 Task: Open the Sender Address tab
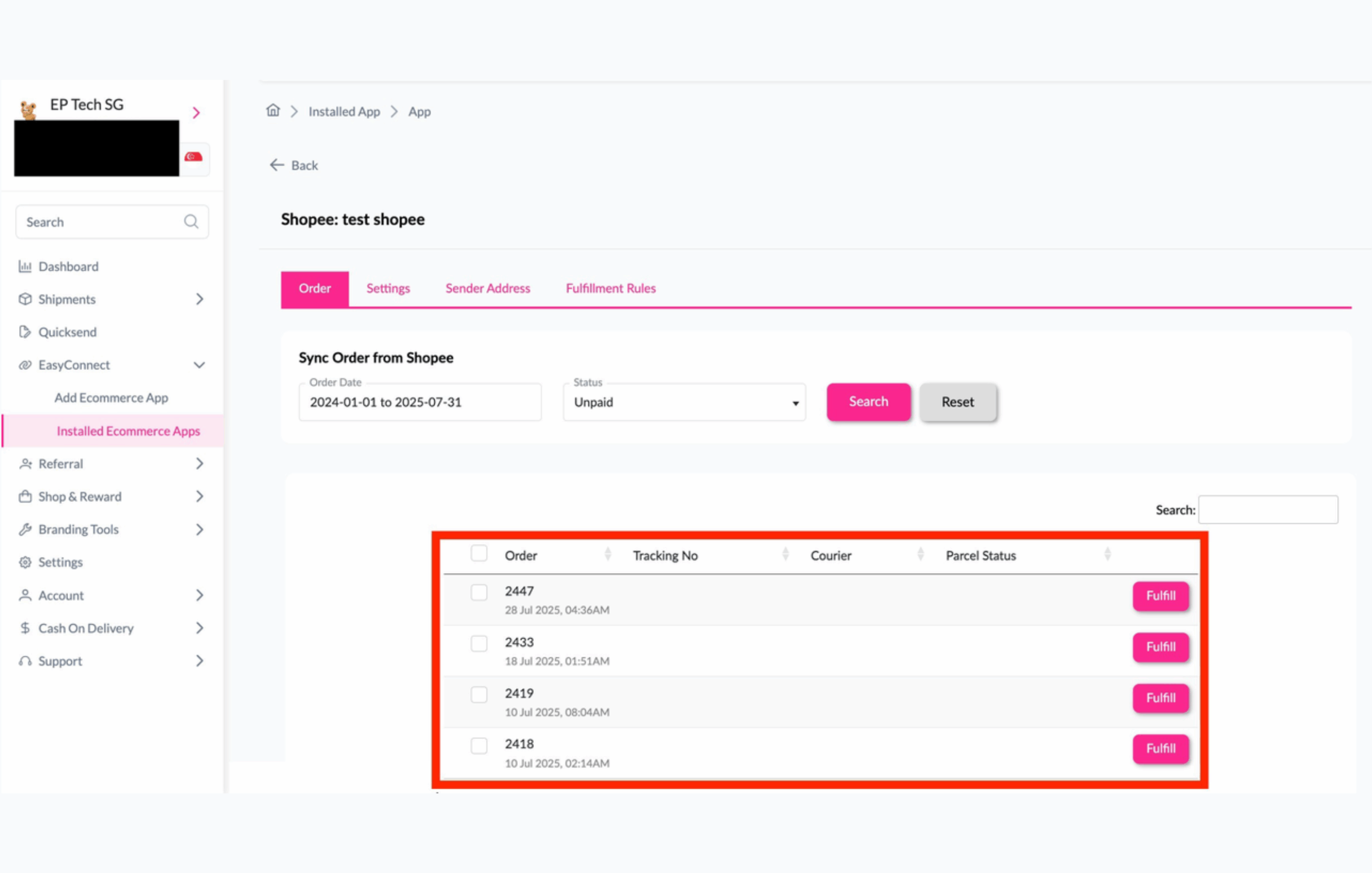[487, 288]
